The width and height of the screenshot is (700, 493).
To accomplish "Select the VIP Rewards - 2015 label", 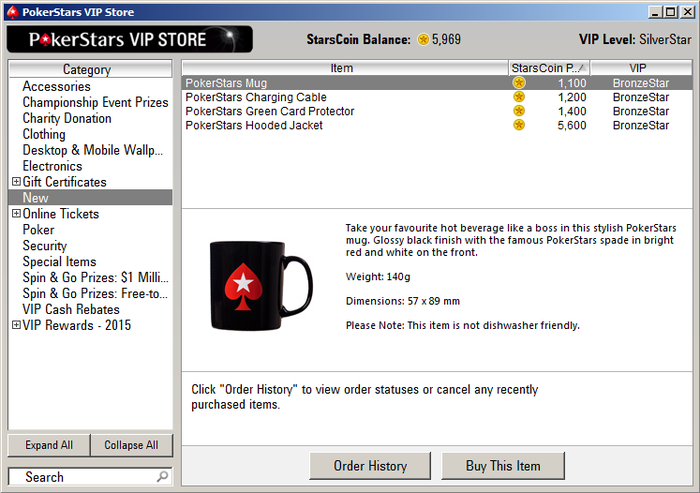I will (77, 325).
